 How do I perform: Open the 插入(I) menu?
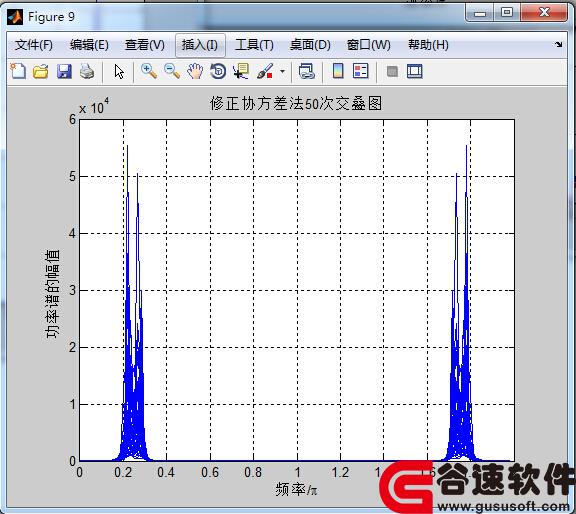pyautogui.click(x=200, y=45)
